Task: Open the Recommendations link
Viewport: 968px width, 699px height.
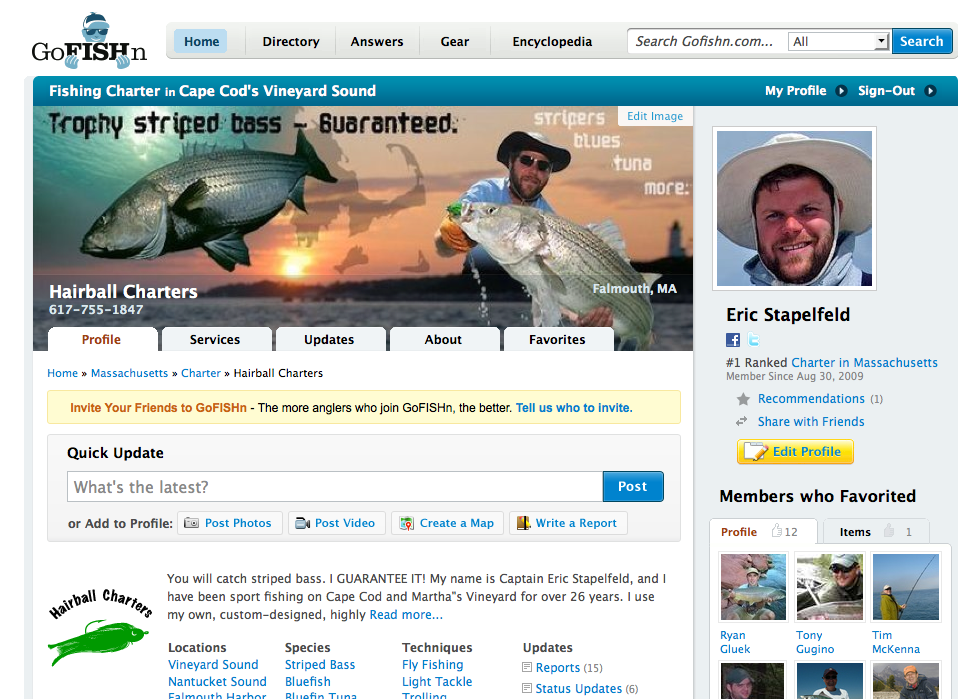Action: [811, 399]
